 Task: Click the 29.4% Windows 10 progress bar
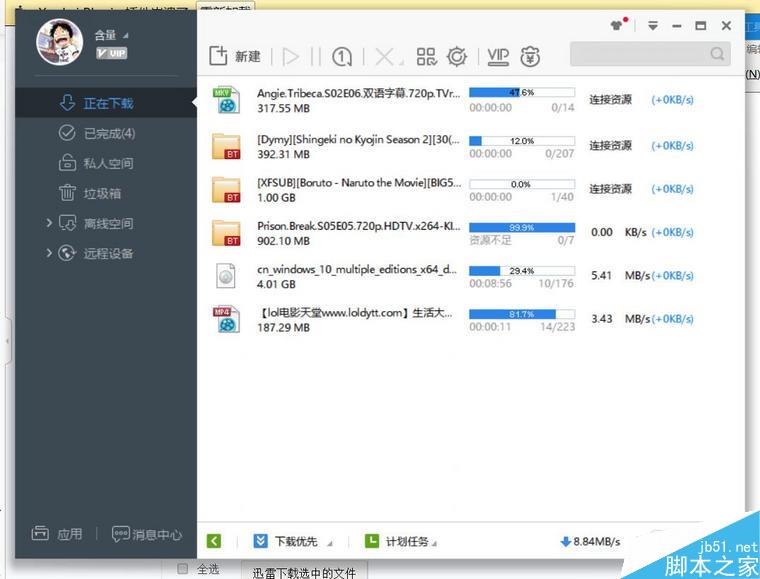coord(522,270)
